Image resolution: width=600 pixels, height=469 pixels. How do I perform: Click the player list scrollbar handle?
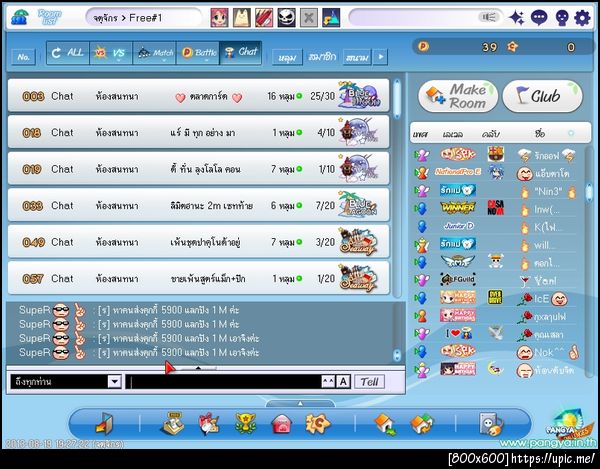coord(589,192)
